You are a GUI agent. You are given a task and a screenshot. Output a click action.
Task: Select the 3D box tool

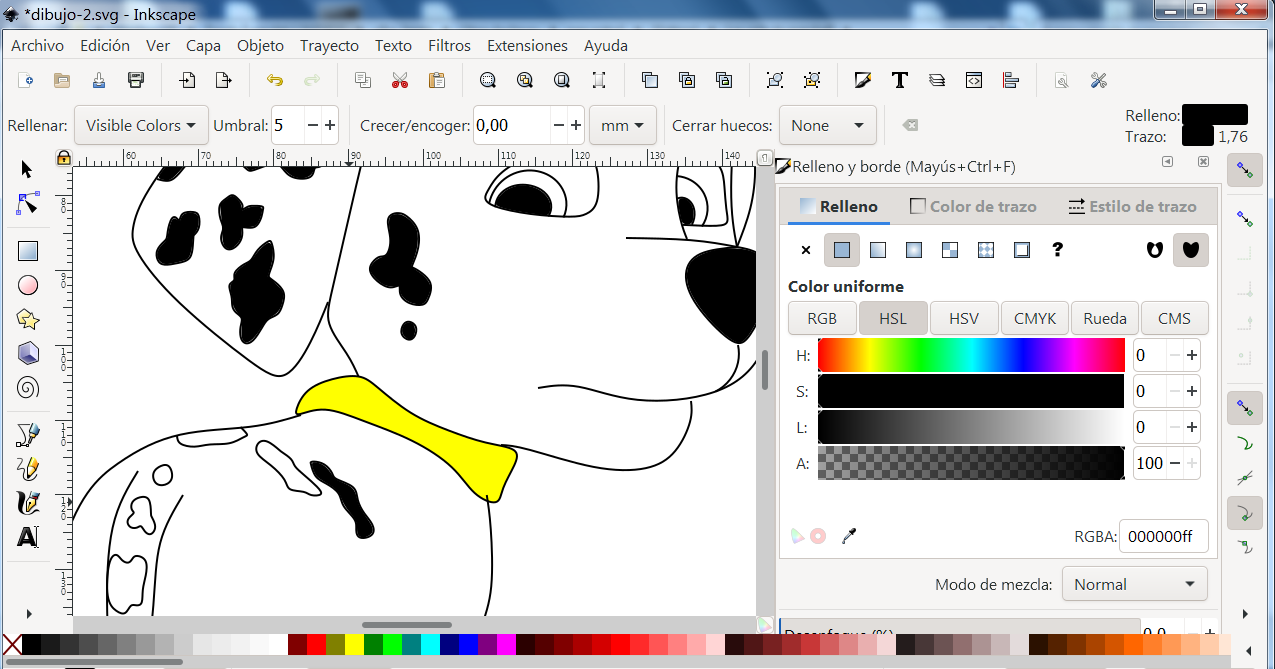[28, 353]
